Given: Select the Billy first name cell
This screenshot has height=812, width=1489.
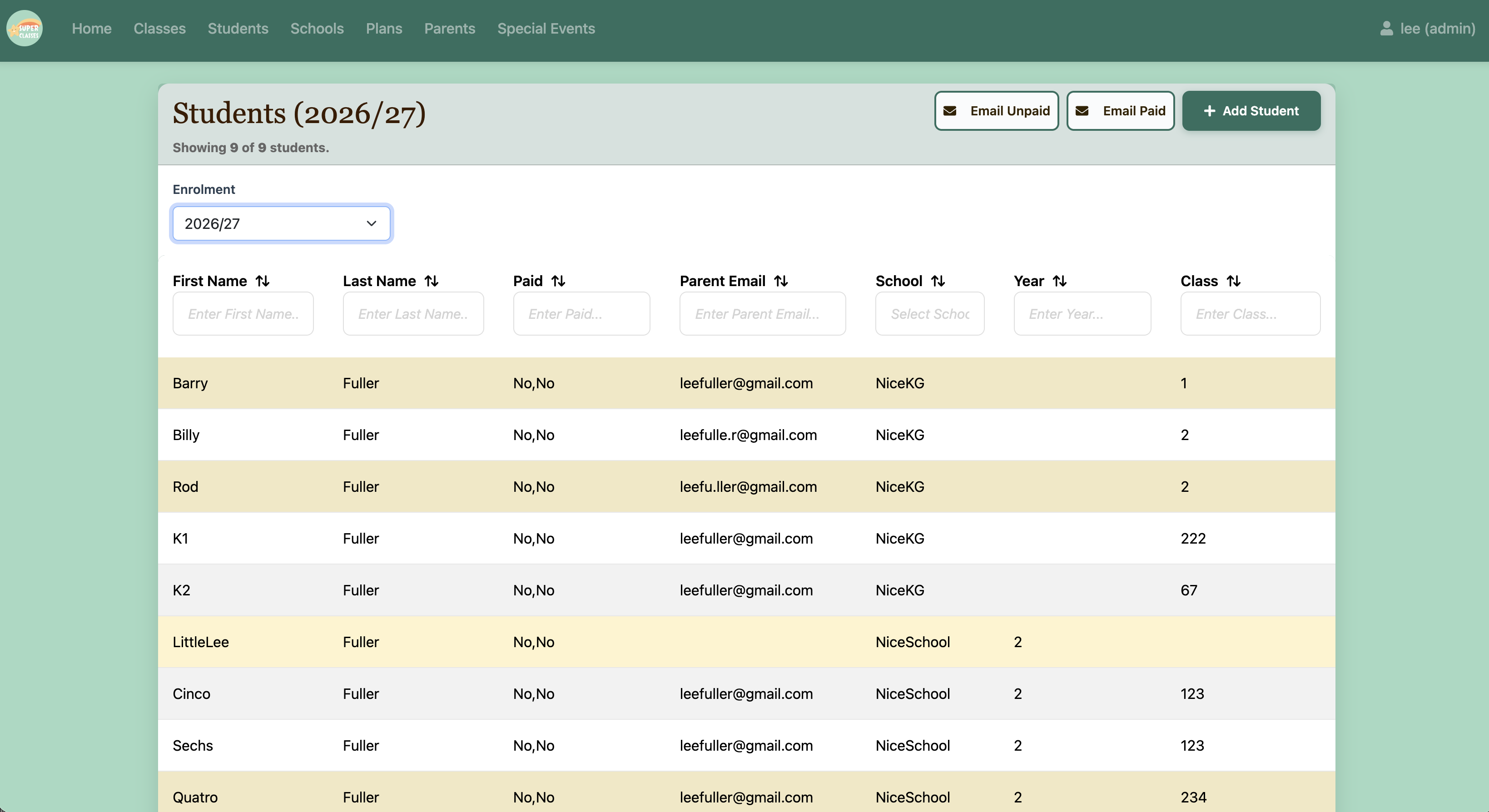Looking at the screenshot, I should pos(186,435).
